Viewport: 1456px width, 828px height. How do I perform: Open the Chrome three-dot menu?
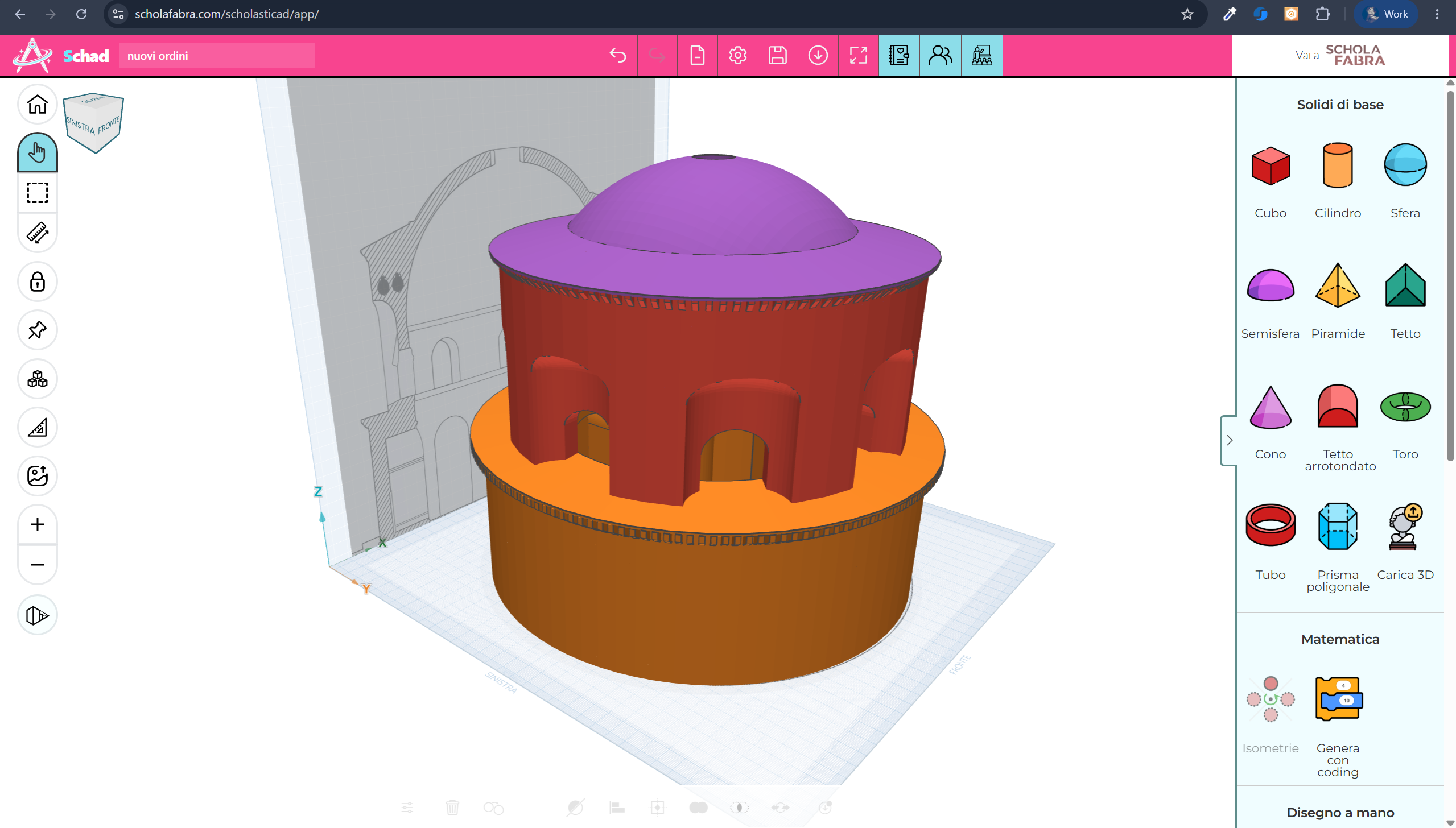pyautogui.click(x=1437, y=14)
